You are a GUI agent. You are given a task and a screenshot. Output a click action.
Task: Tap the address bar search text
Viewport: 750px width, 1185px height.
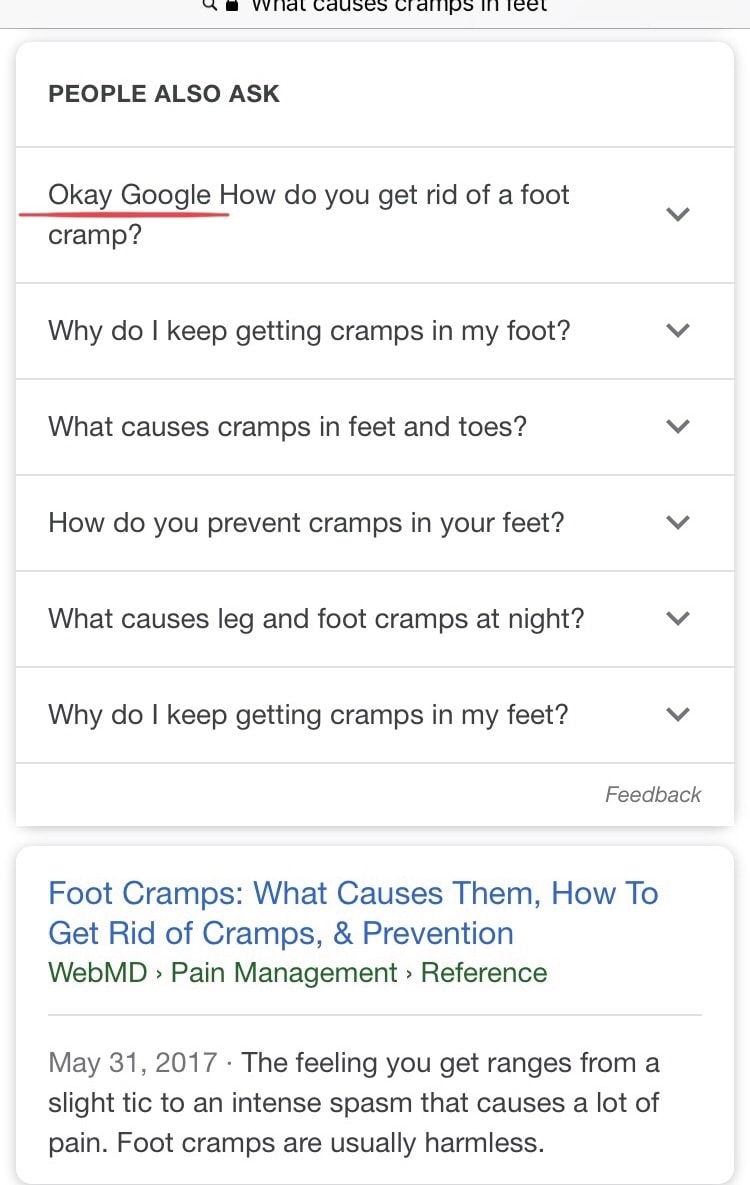398,6
